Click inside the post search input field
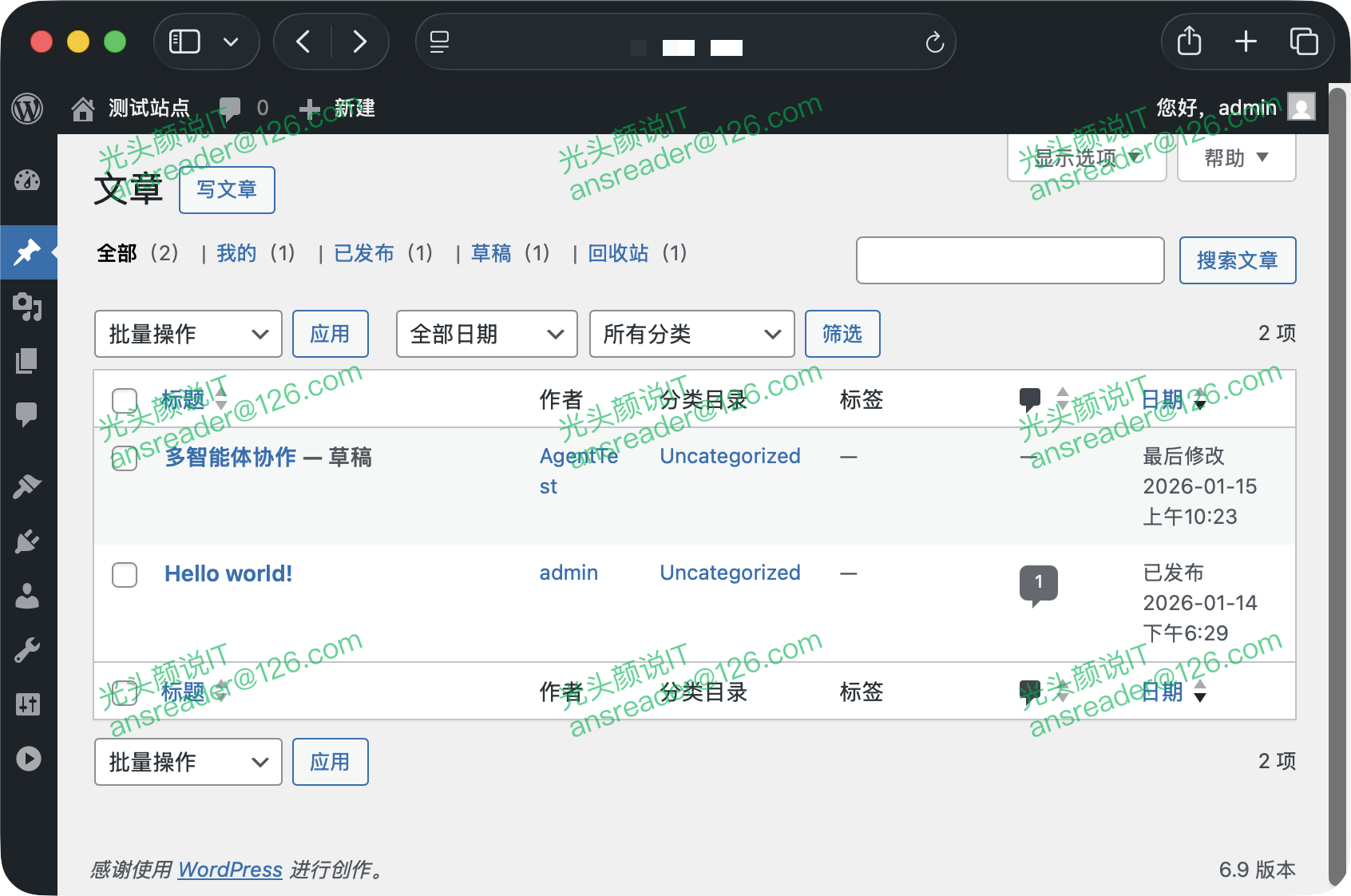This screenshot has width=1351, height=896. pos(1009,260)
